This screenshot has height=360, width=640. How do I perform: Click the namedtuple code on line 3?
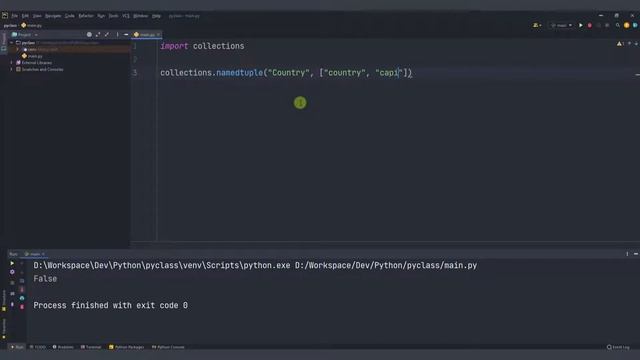pyautogui.click(x=239, y=73)
